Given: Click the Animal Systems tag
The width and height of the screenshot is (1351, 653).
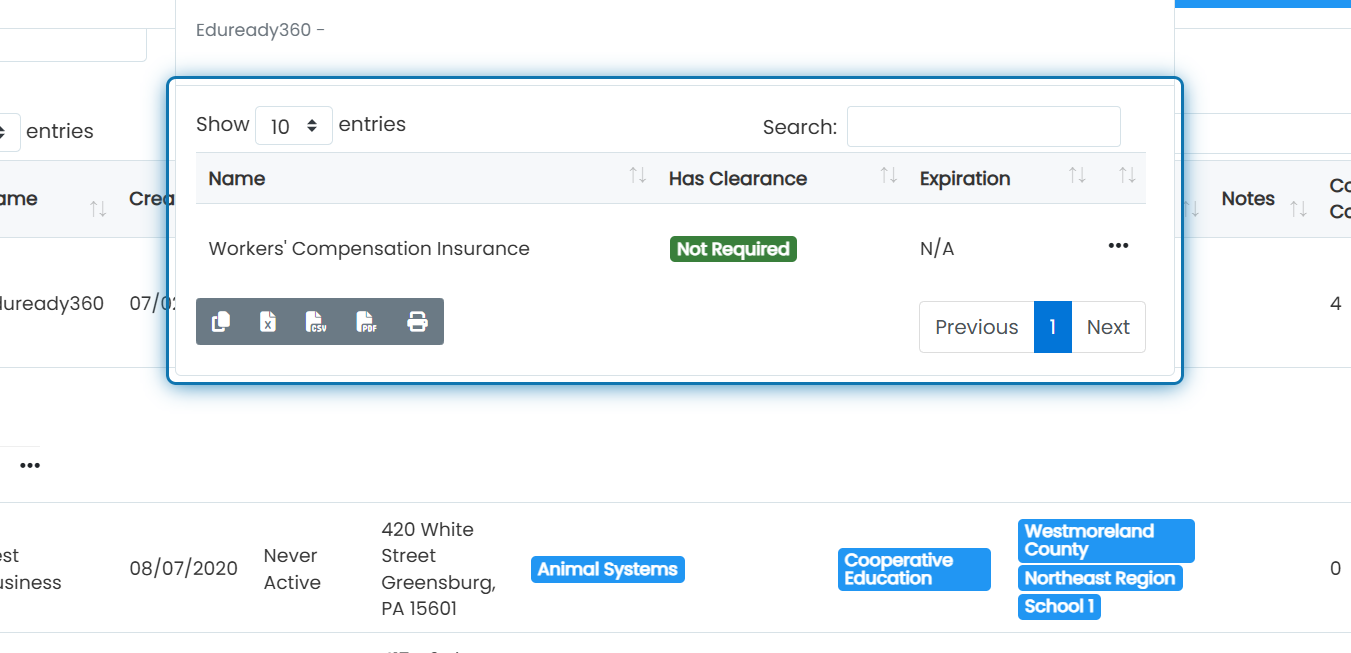Looking at the screenshot, I should [x=608, y=569].
